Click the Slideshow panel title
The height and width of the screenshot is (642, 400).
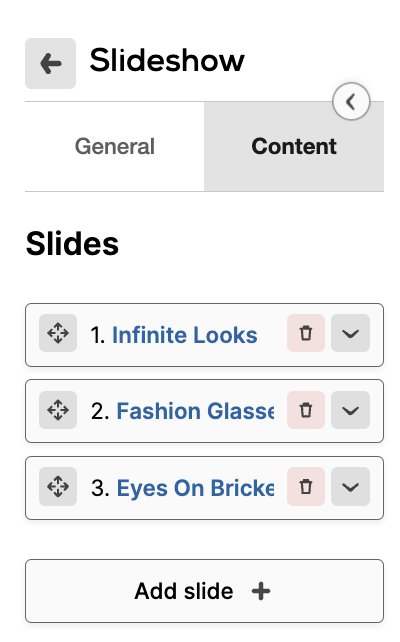167,60
